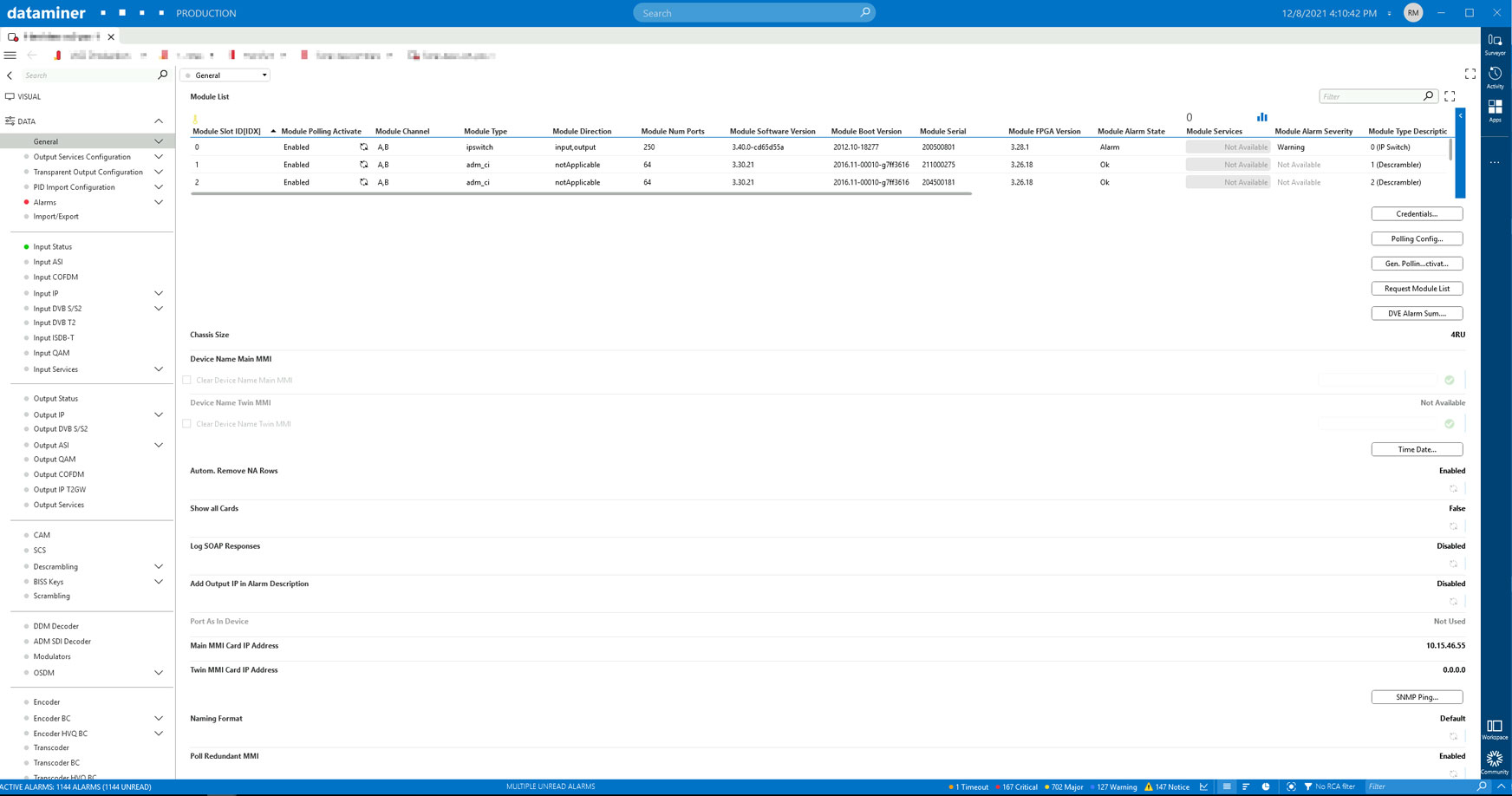
Task: Click the Credentials... button
Action: pyautogui.click(x=1417, y=213)
